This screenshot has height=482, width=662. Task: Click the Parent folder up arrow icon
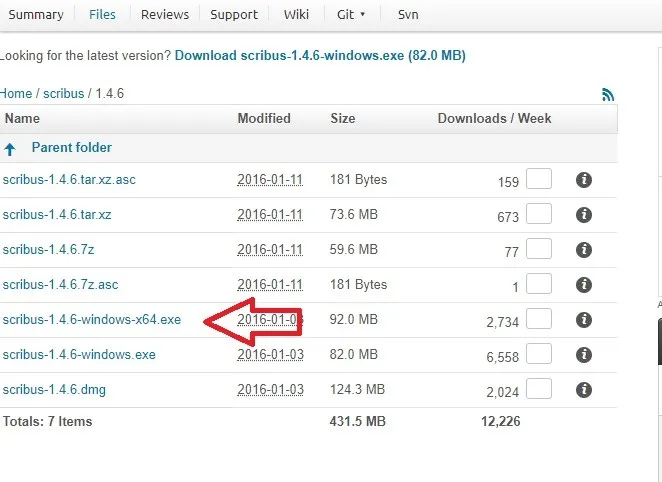(10, 149)
